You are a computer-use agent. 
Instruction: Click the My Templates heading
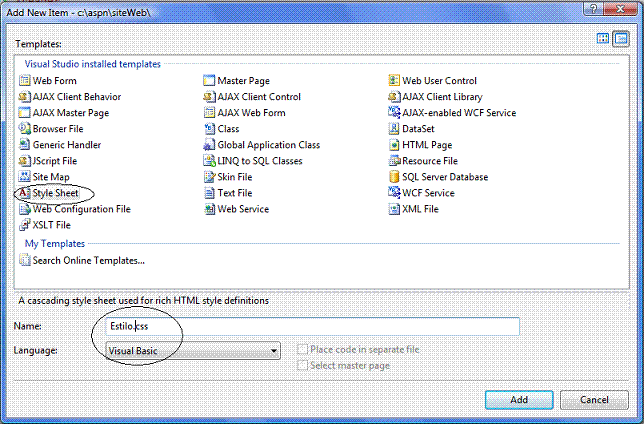tap(55, 244)
